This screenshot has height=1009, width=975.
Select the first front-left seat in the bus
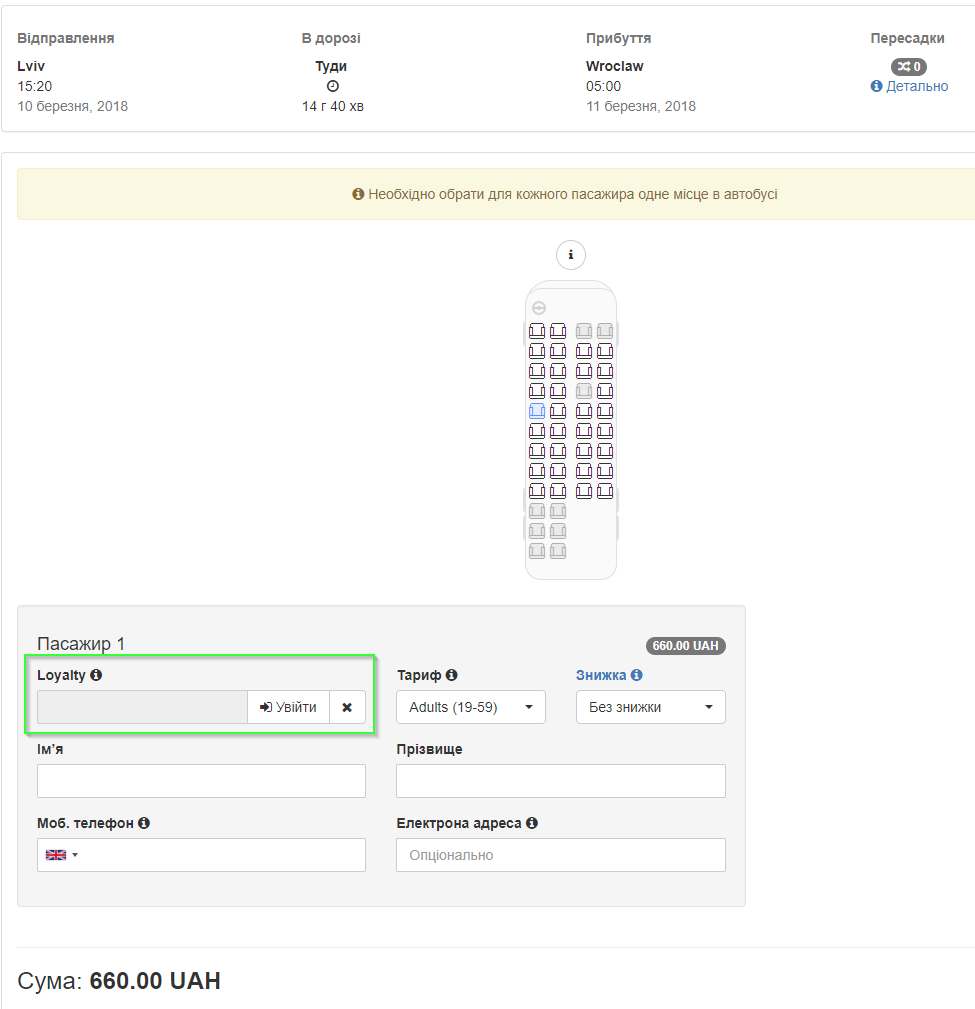(537, 331)
